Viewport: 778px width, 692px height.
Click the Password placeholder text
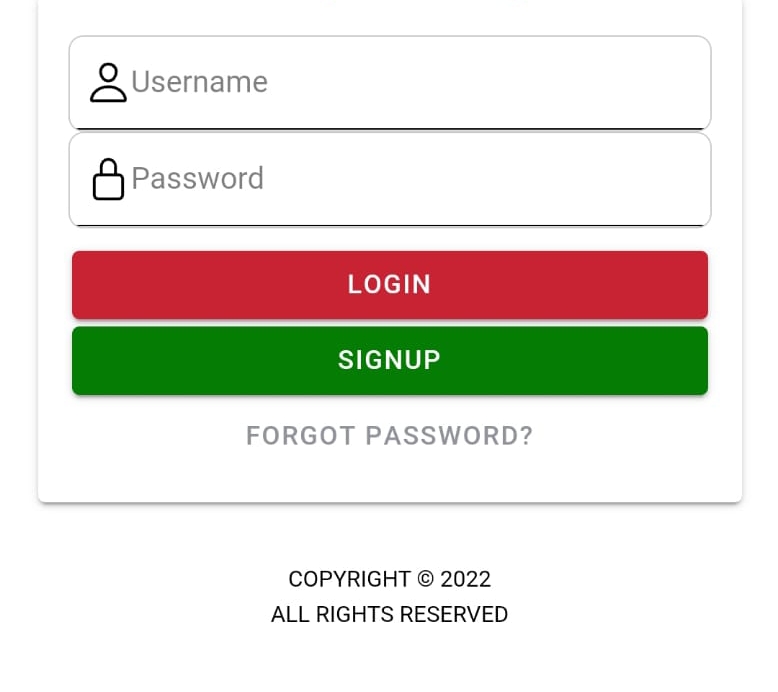click(197, 179)
